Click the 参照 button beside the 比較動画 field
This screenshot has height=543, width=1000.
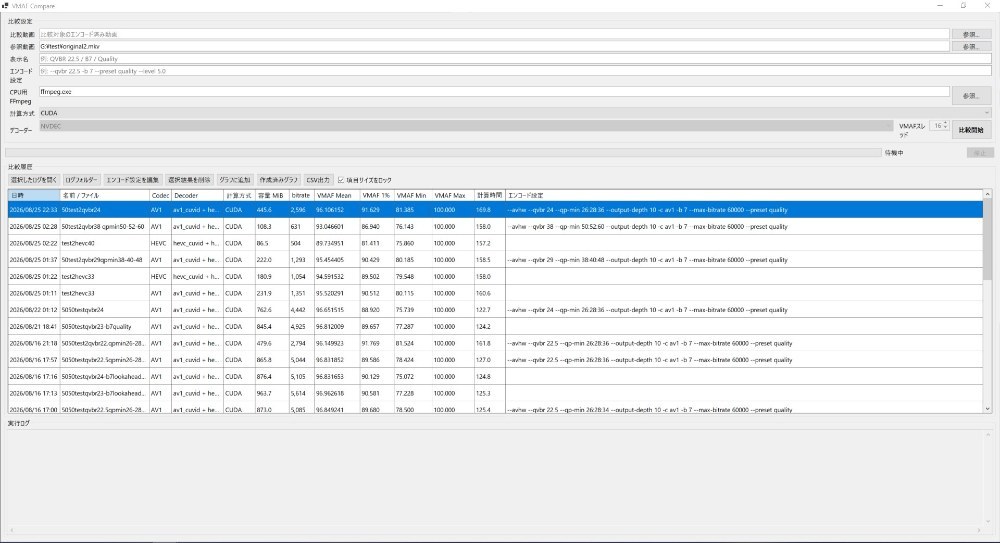(x=971, y=34)
